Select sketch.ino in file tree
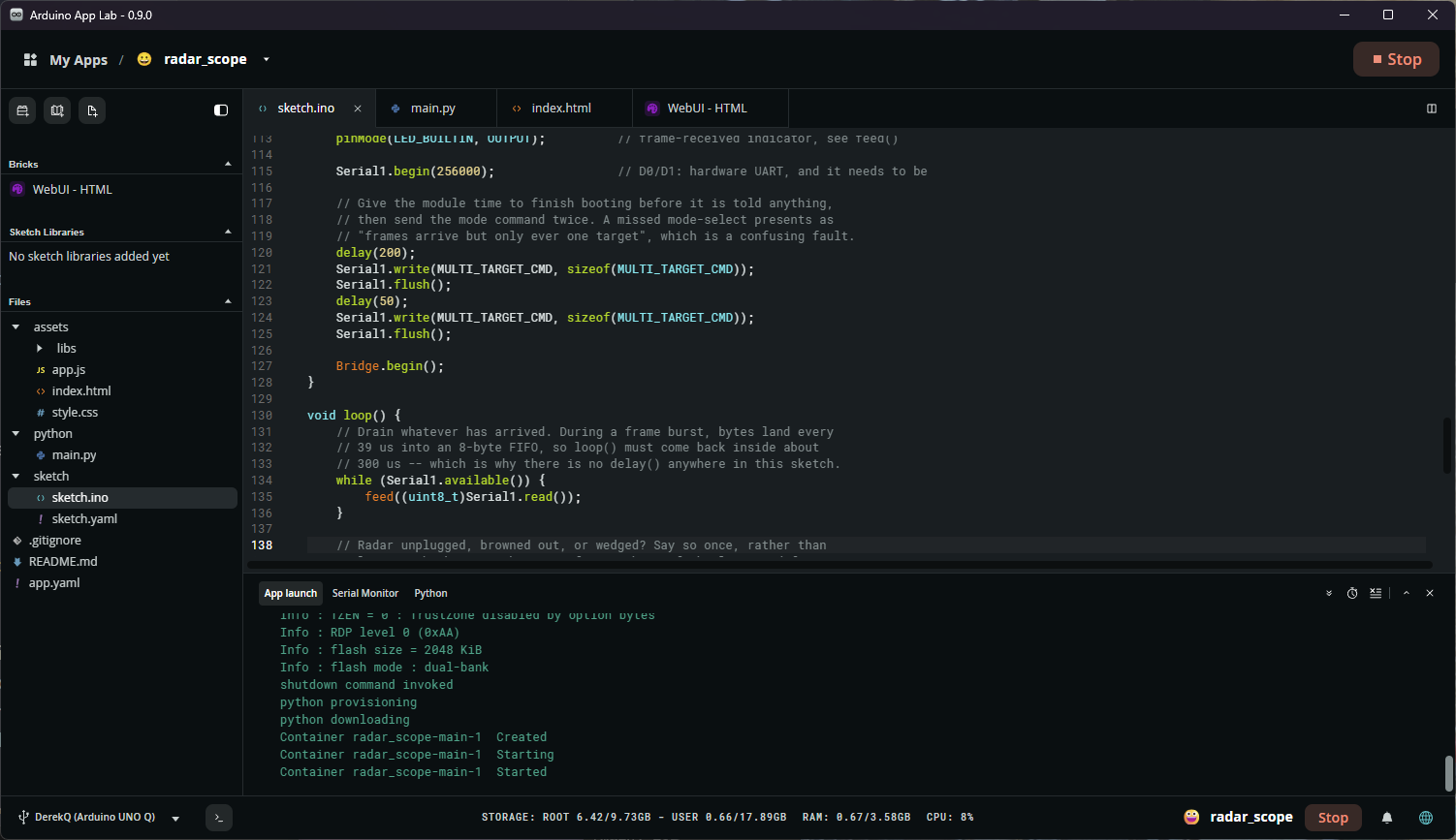 click(x=122, y=498)
